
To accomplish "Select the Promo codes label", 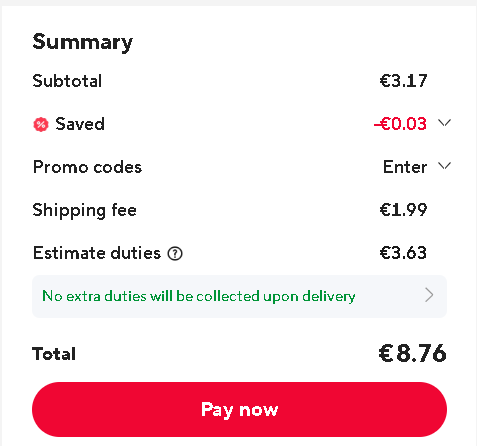I will [87, 167].
